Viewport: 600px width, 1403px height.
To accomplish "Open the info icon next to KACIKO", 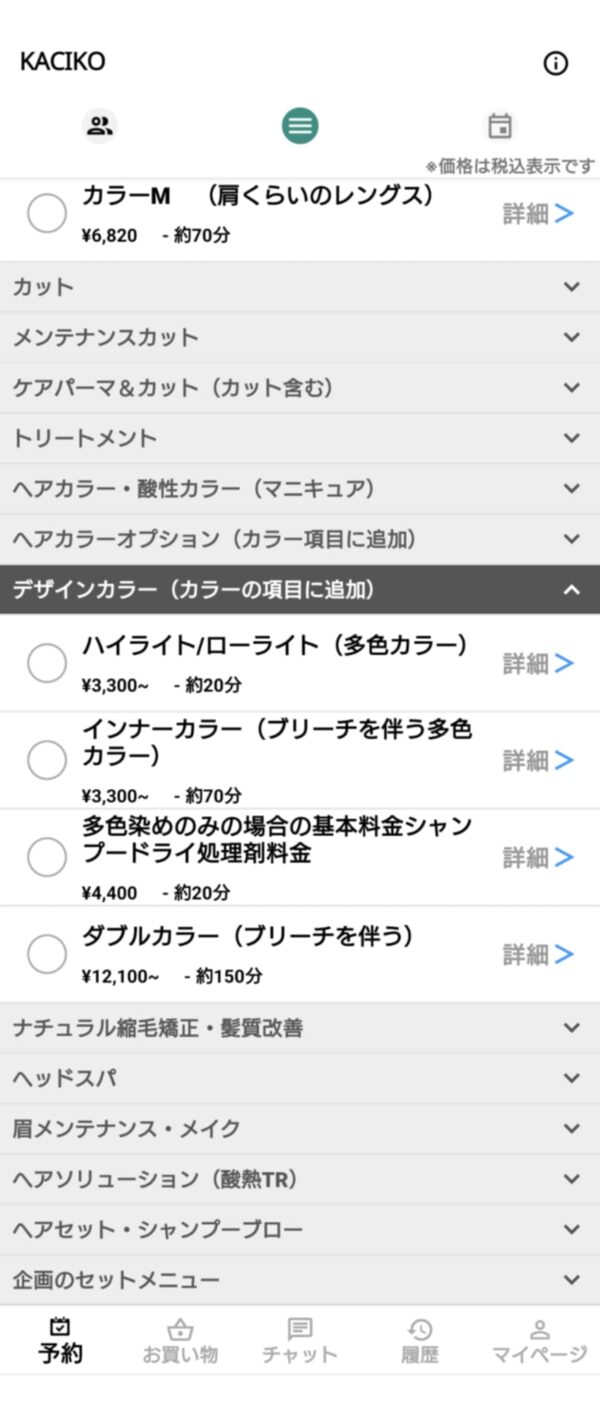I will tap(555, 63).
